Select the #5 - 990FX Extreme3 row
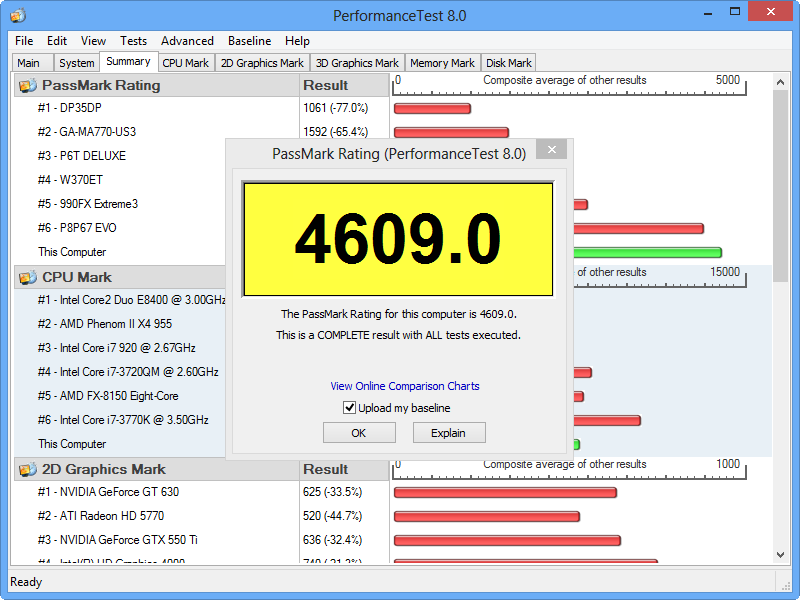 tap(88, 204)
